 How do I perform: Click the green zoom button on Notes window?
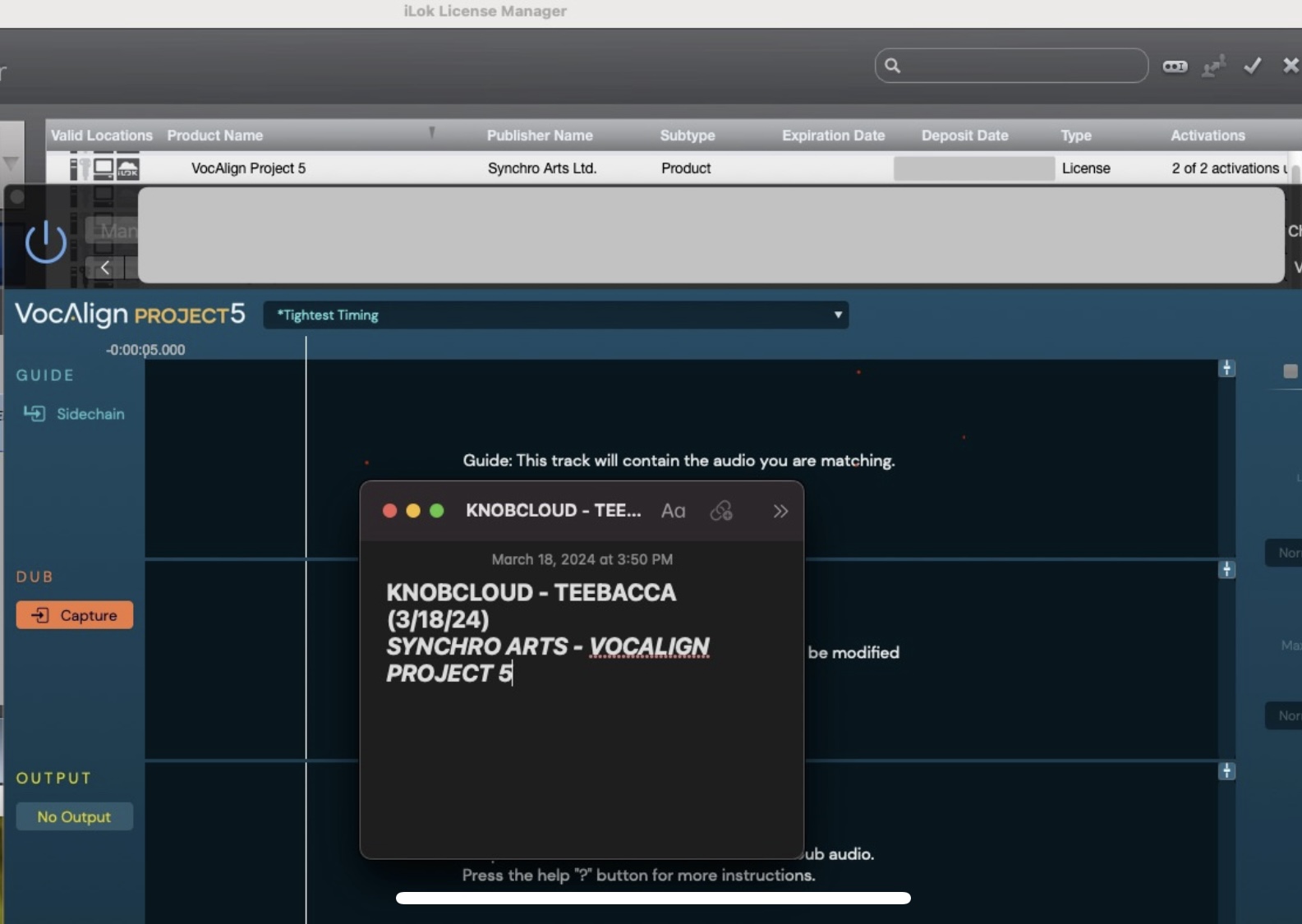click(437, 511)
